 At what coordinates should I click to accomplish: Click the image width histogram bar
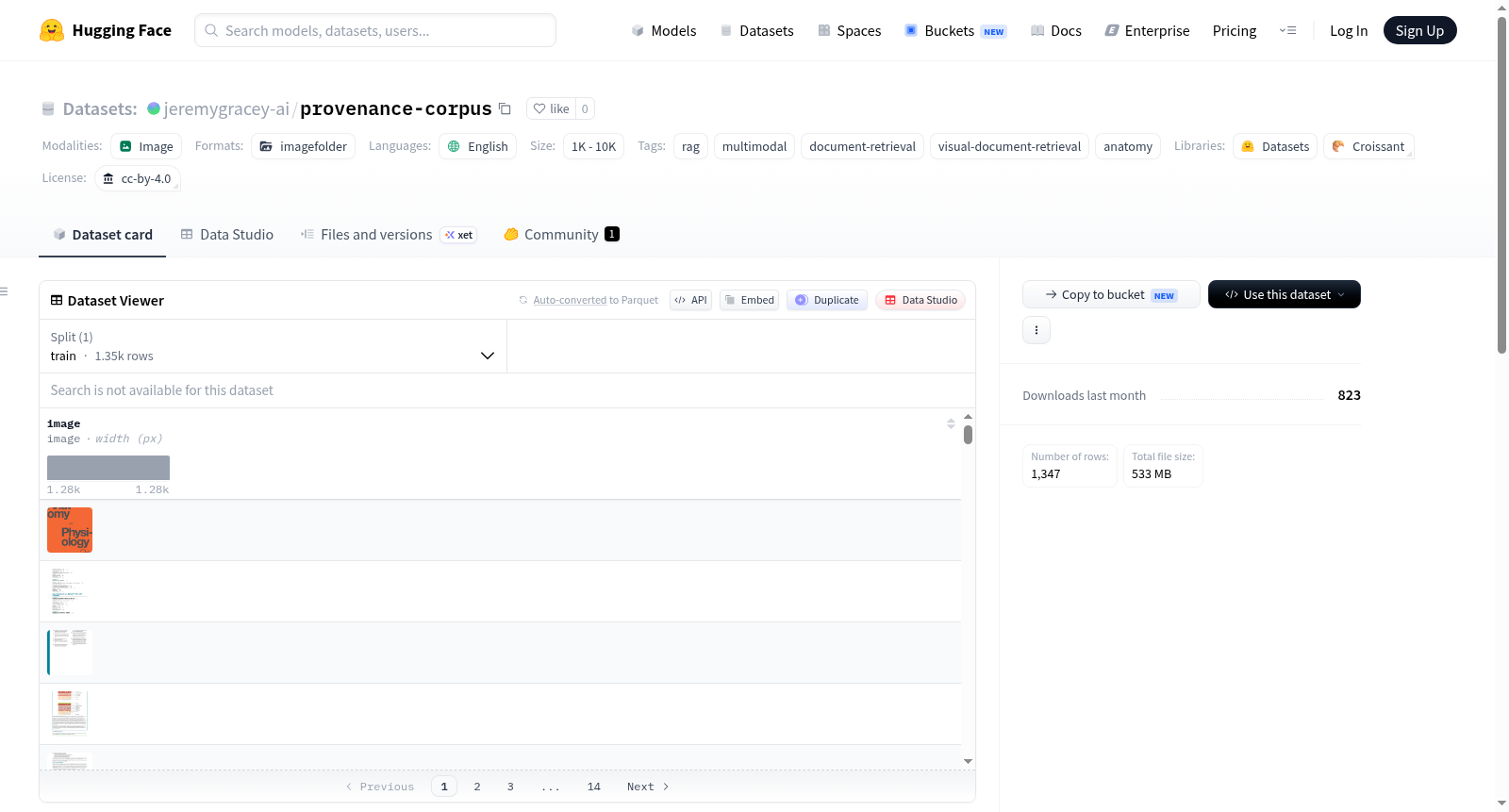click(x=108, y=468)
